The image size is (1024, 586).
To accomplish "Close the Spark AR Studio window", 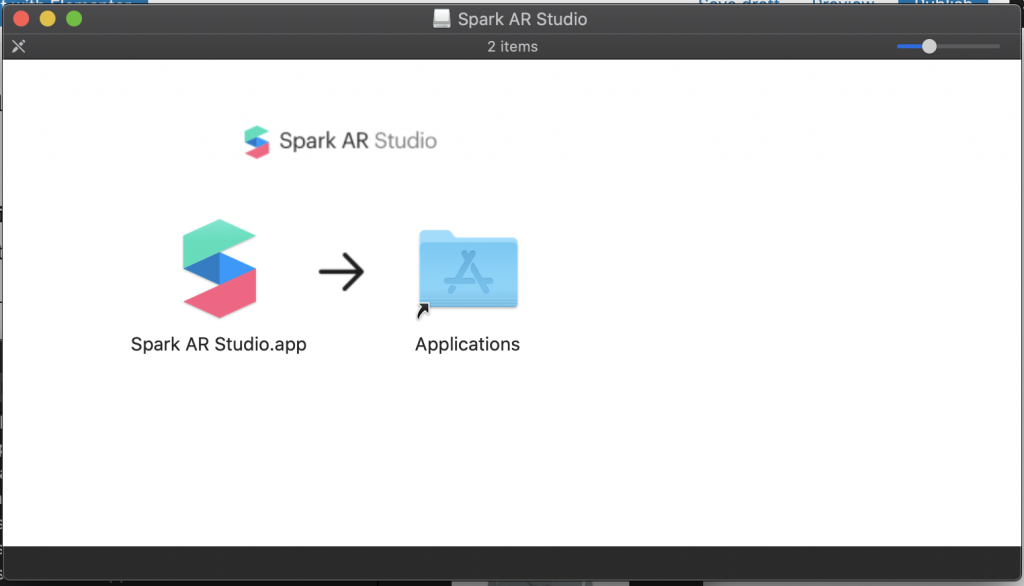I will 21,19.
